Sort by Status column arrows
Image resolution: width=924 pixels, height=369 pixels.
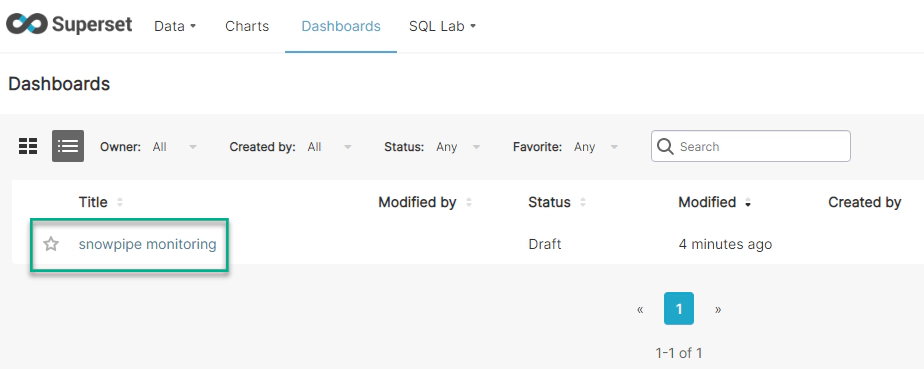click(583, 202)
